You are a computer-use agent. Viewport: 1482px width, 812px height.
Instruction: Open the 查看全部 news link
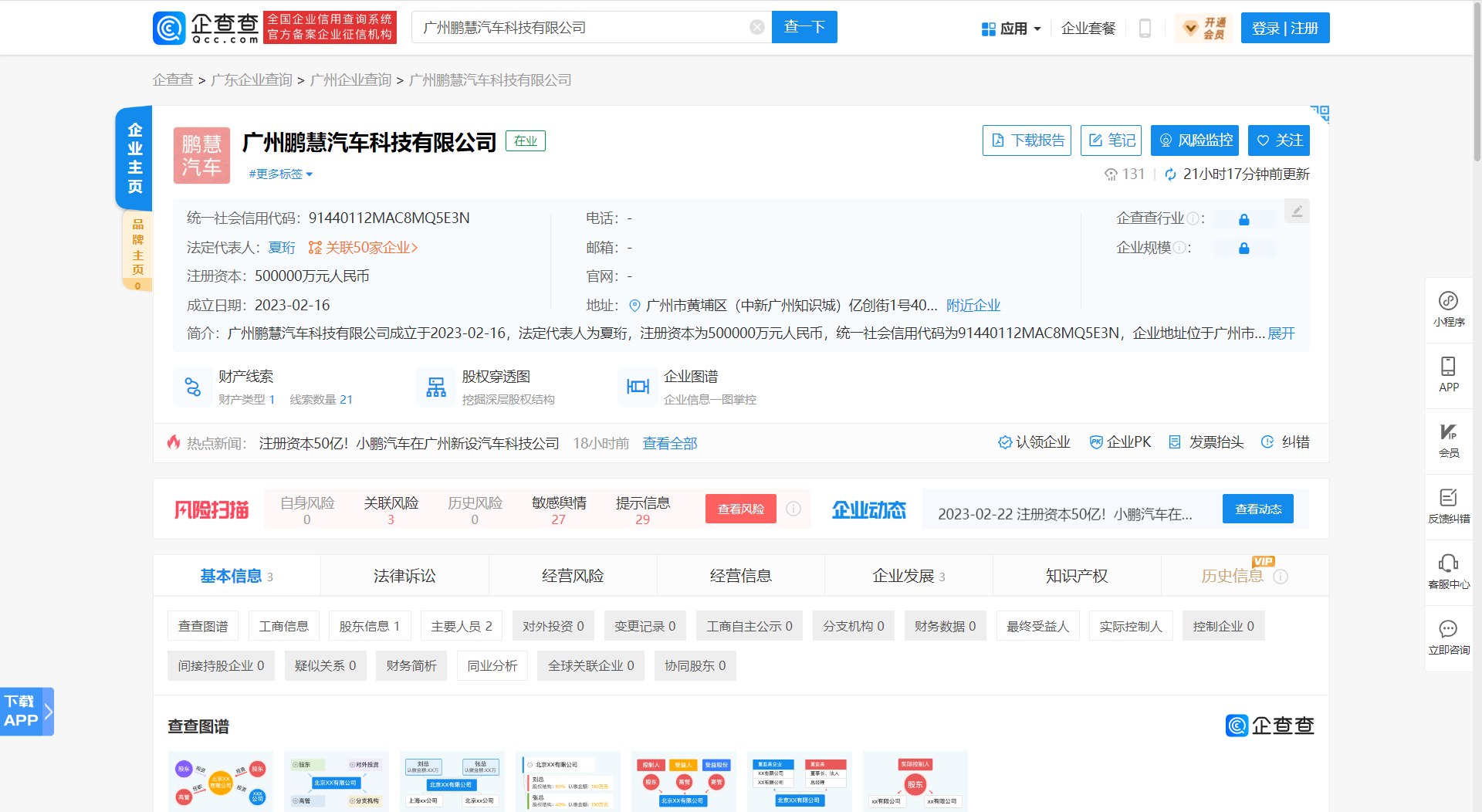670,444
